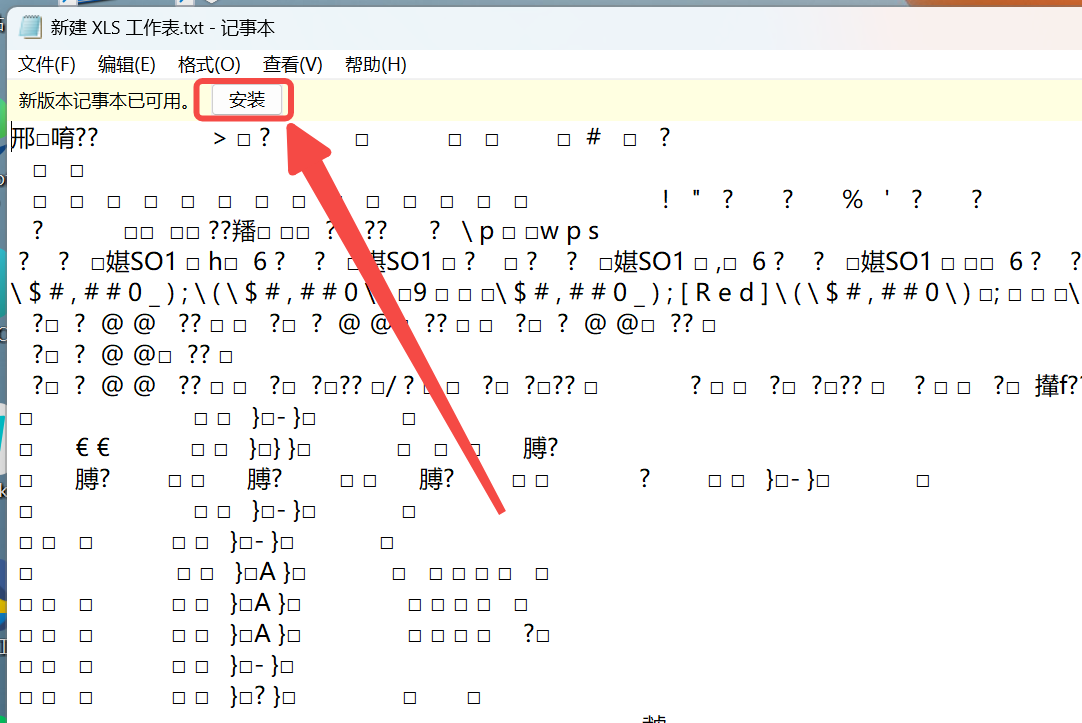
Task: Open the 查看(V) menu
Action: point(292,65)
